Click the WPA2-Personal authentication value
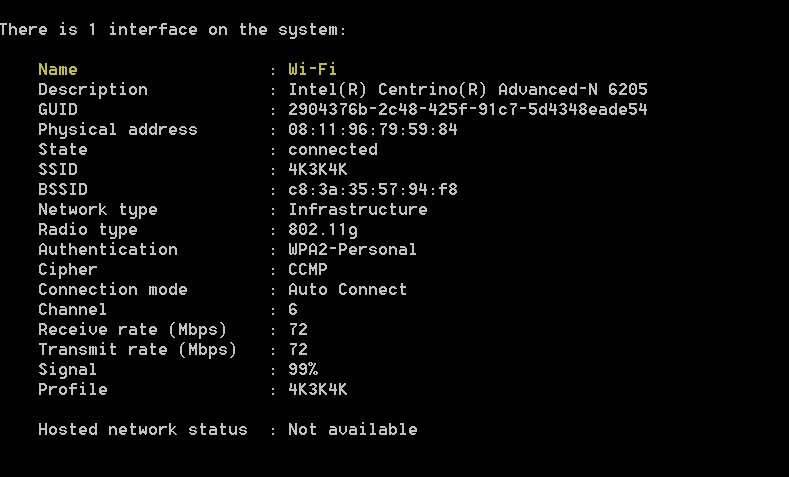Image resolution: width=789 pixels, height=477 pixels. click(x=352, y=250)
